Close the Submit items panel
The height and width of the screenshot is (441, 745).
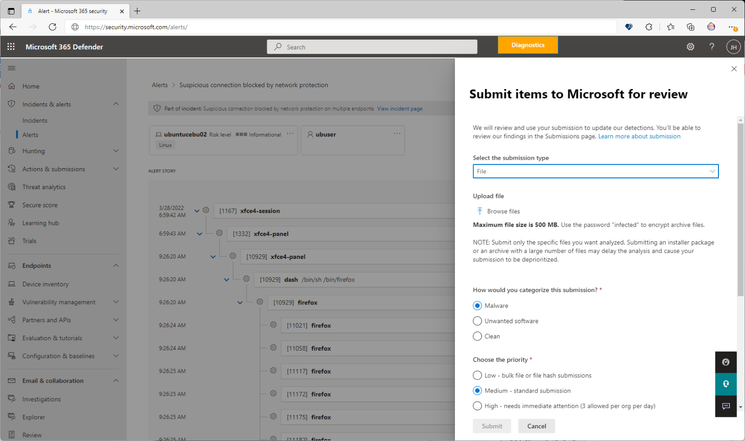click(x=734, y=69)
